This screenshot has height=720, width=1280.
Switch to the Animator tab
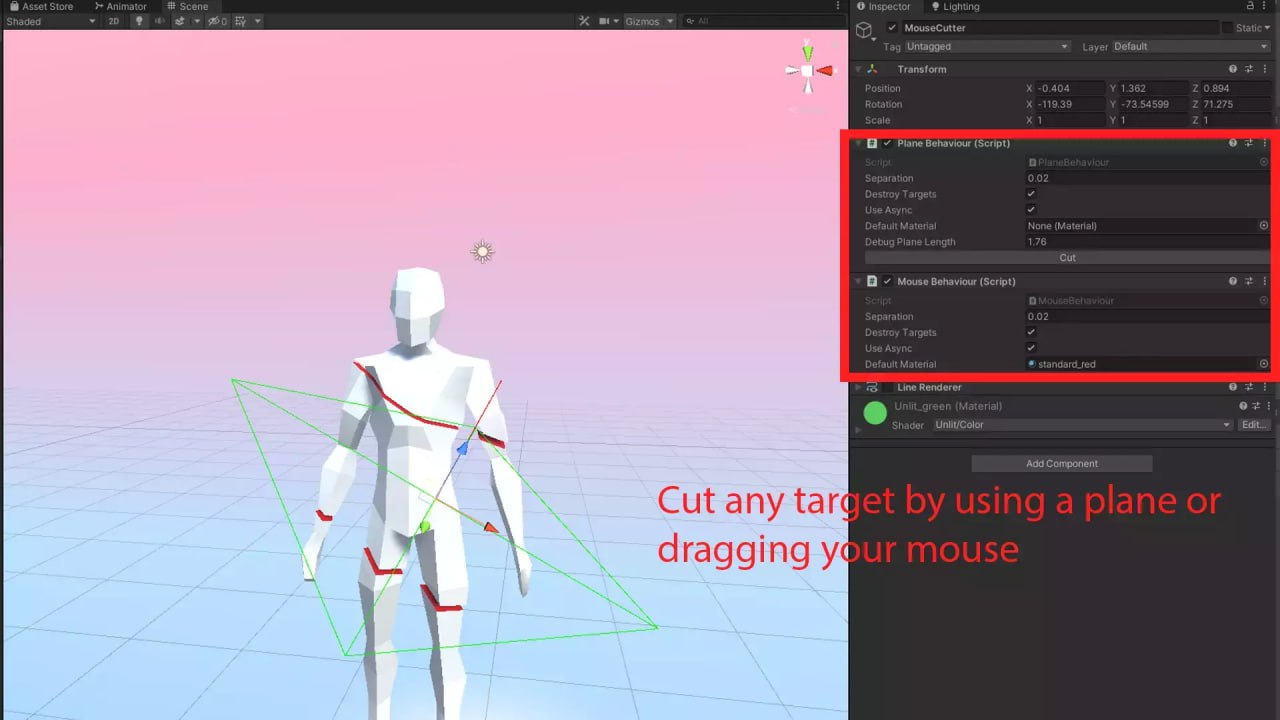coord(119,6)
